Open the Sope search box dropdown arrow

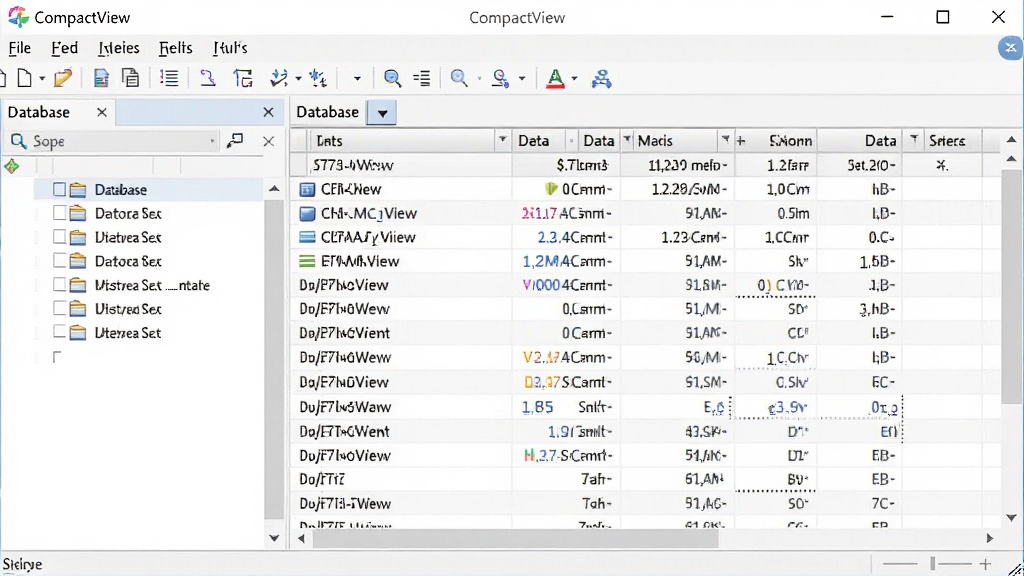point(212,141)
